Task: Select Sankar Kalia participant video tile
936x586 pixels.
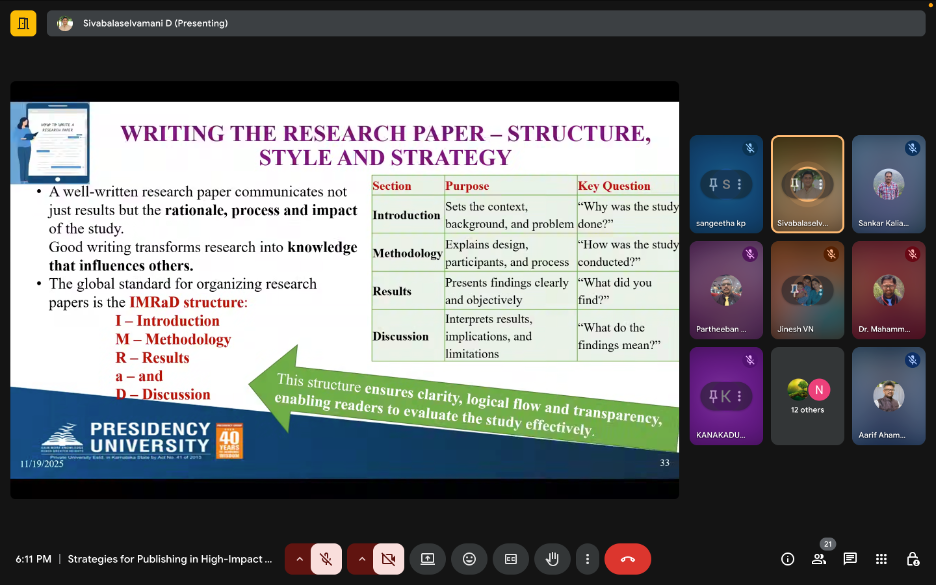Action: coord(889,185)
